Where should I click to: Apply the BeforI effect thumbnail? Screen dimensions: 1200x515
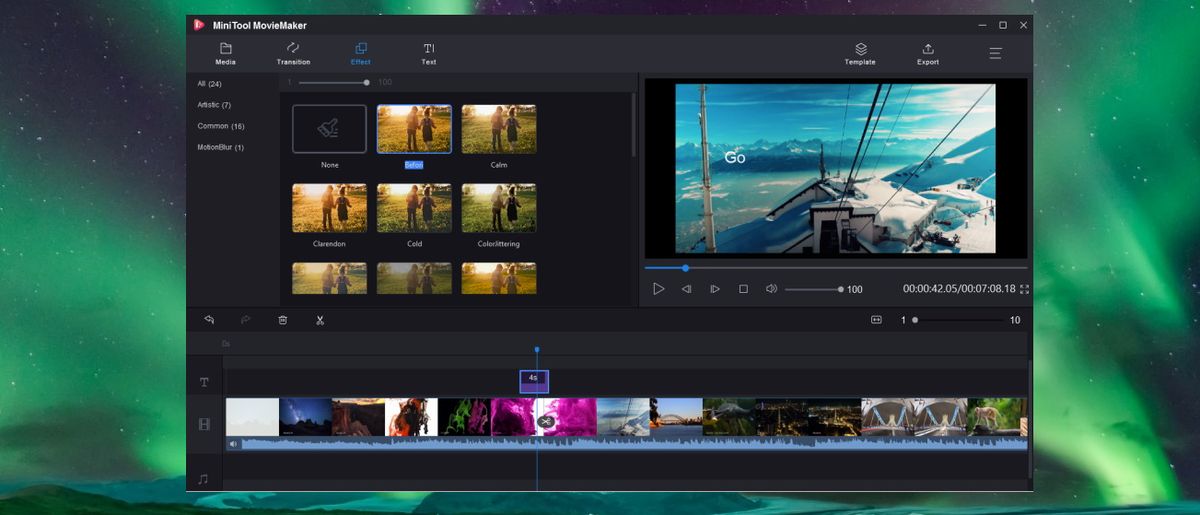pos(414,129)
